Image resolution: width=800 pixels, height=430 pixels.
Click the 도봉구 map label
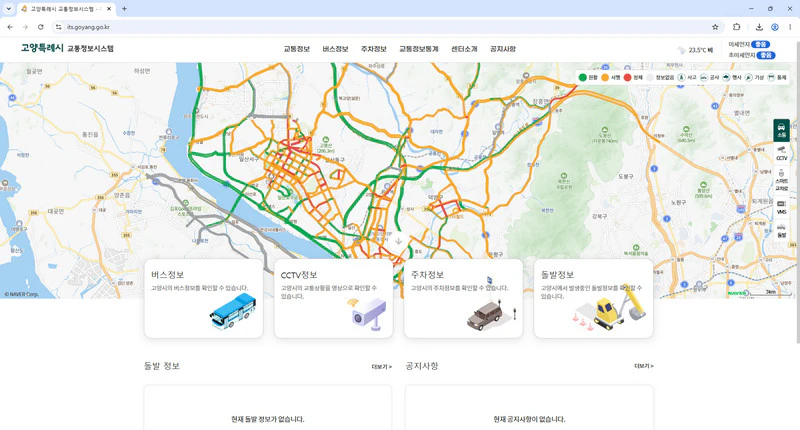[x=626, y=176]
